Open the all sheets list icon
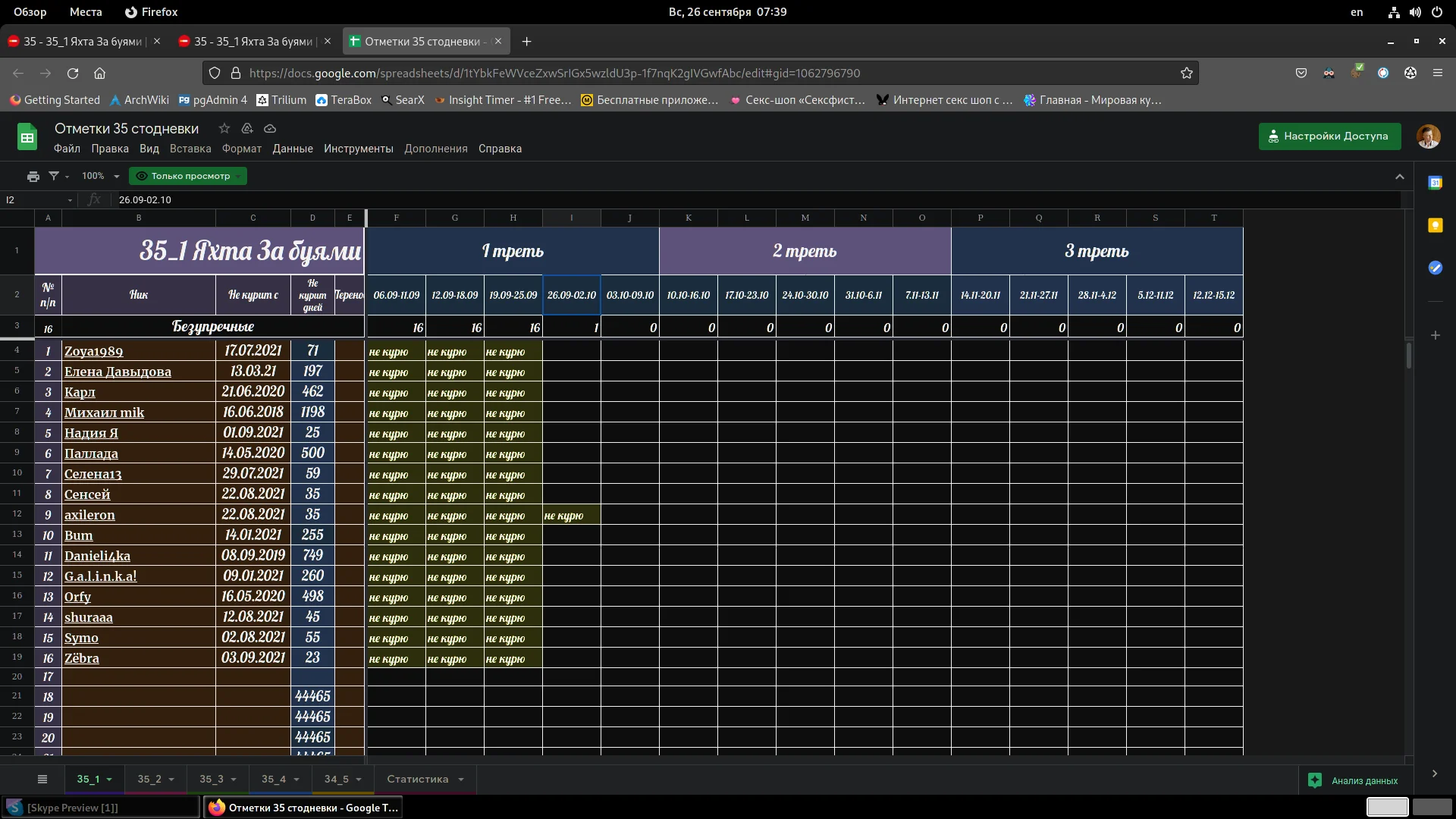Screen dimensions: 1456x819 pos(42,779)
